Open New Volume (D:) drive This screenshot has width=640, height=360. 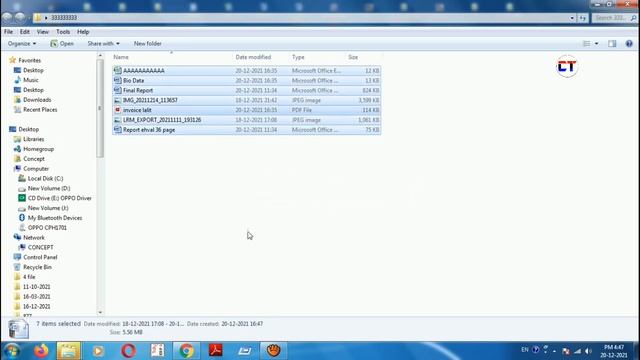pos(49,188)
